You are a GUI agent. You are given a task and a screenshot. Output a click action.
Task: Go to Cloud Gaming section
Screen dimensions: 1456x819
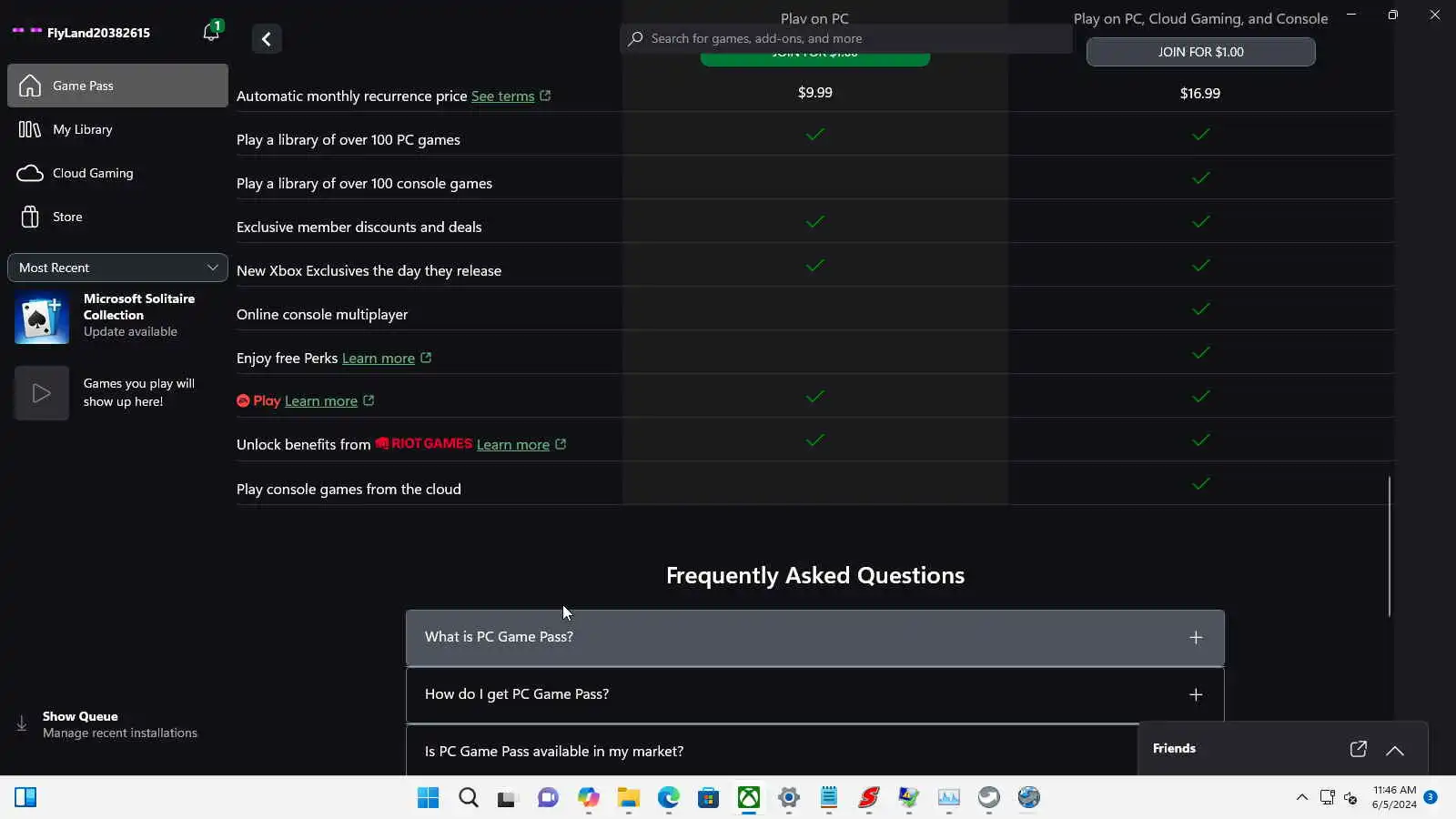[x=117, y=173]
